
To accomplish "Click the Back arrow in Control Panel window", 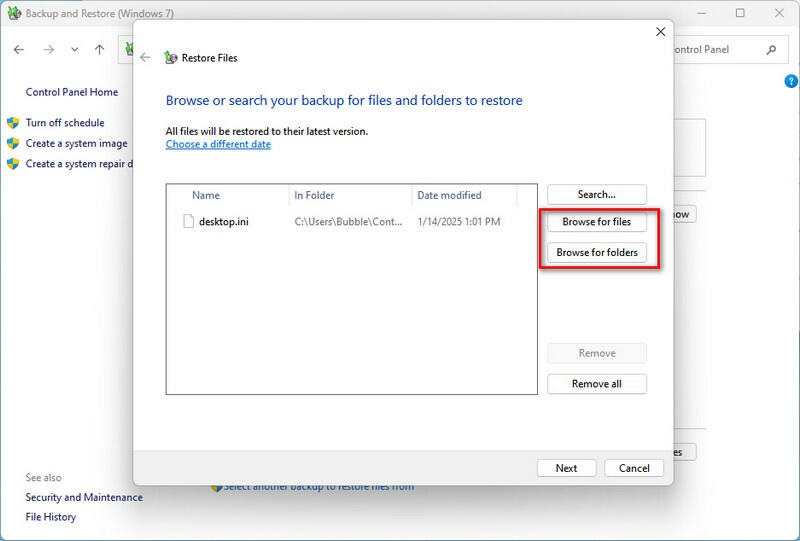I will tap(19, 49).
